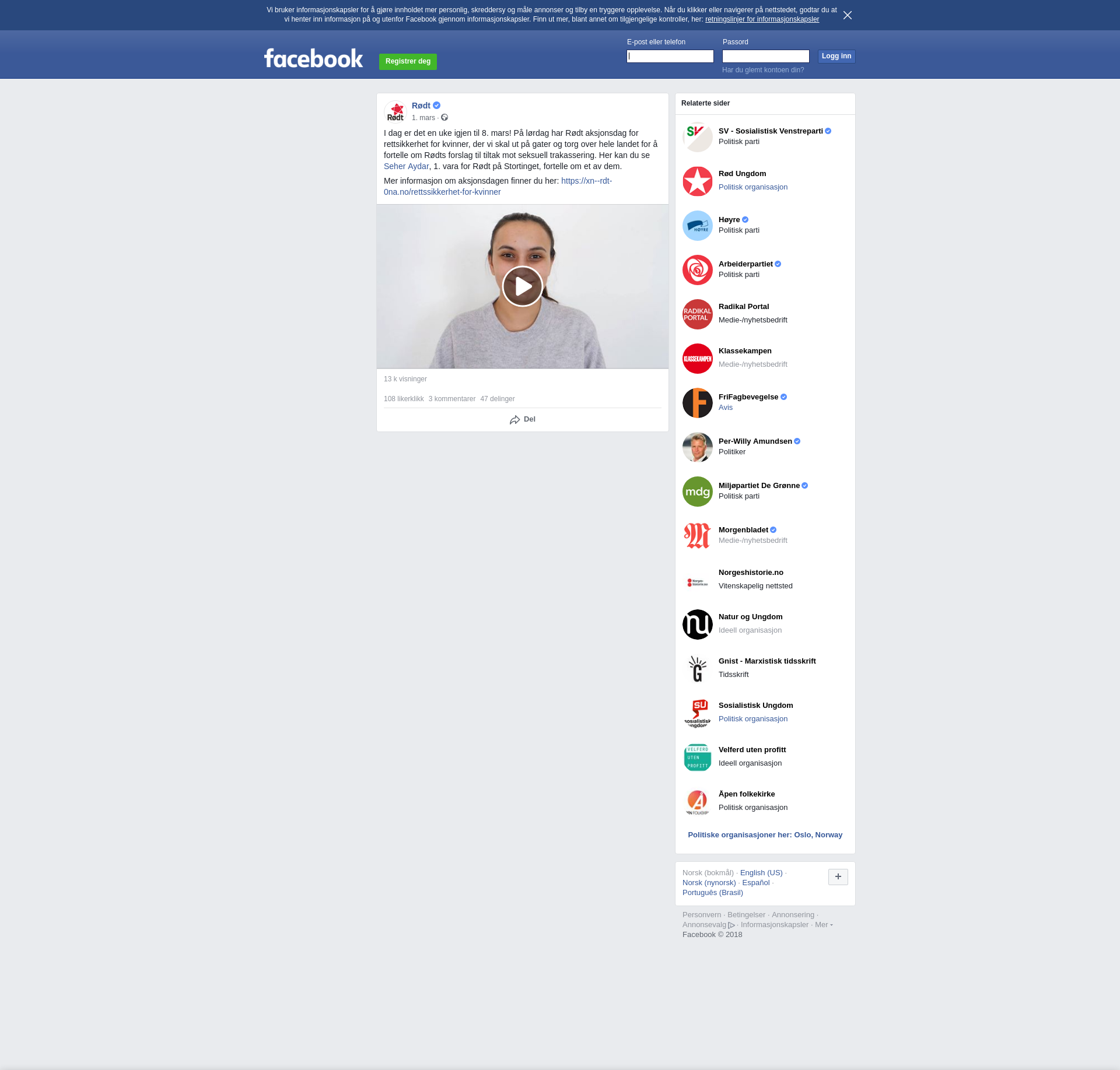Click the Rødt verified badge

pyautogui.click(x=437, y=106)
